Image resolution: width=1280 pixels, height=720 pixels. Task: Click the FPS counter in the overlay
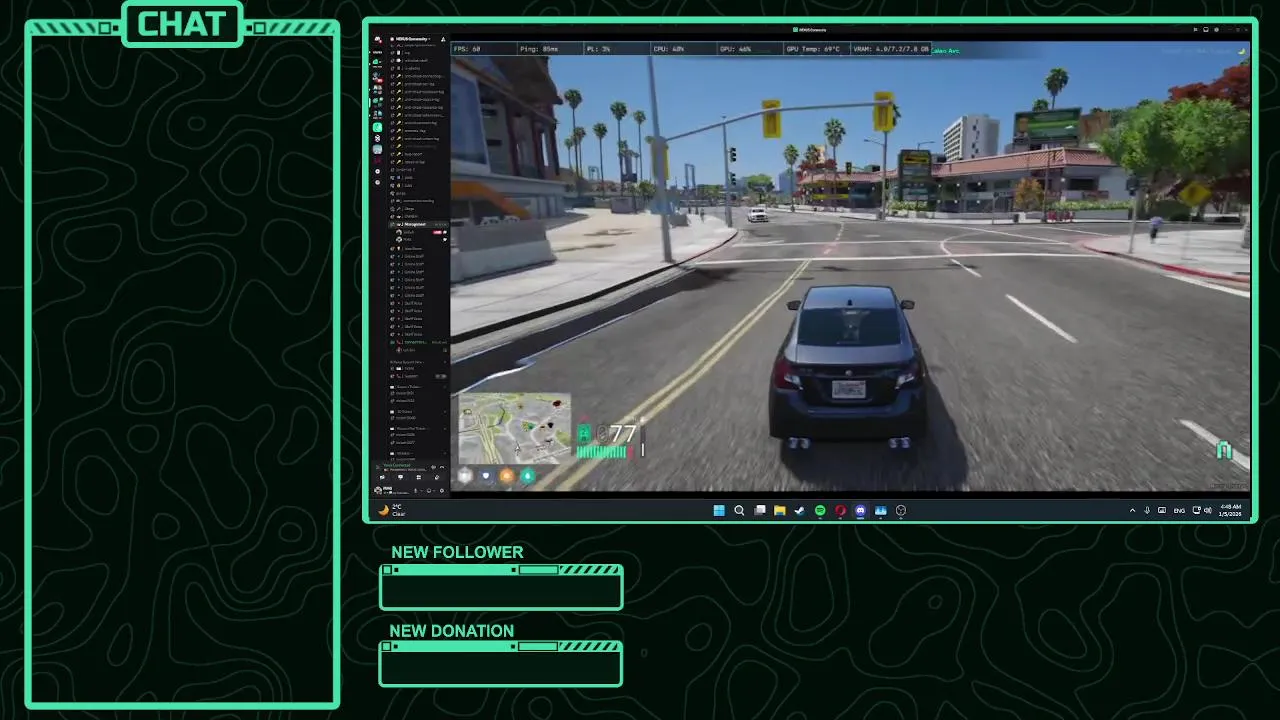click(467, 49)
